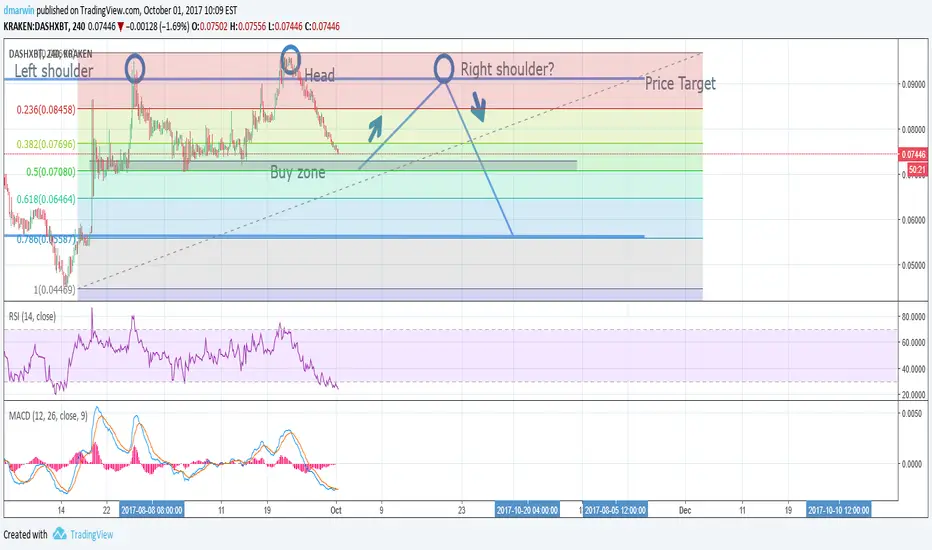
Task: Click the 0.09000 price axis label
Action: 914,84
